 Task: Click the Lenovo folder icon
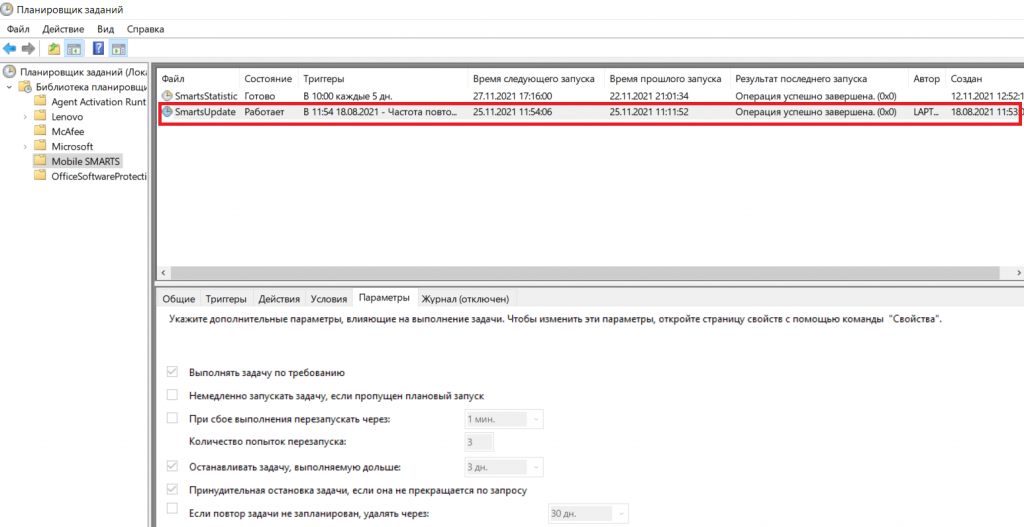point(40,116)
